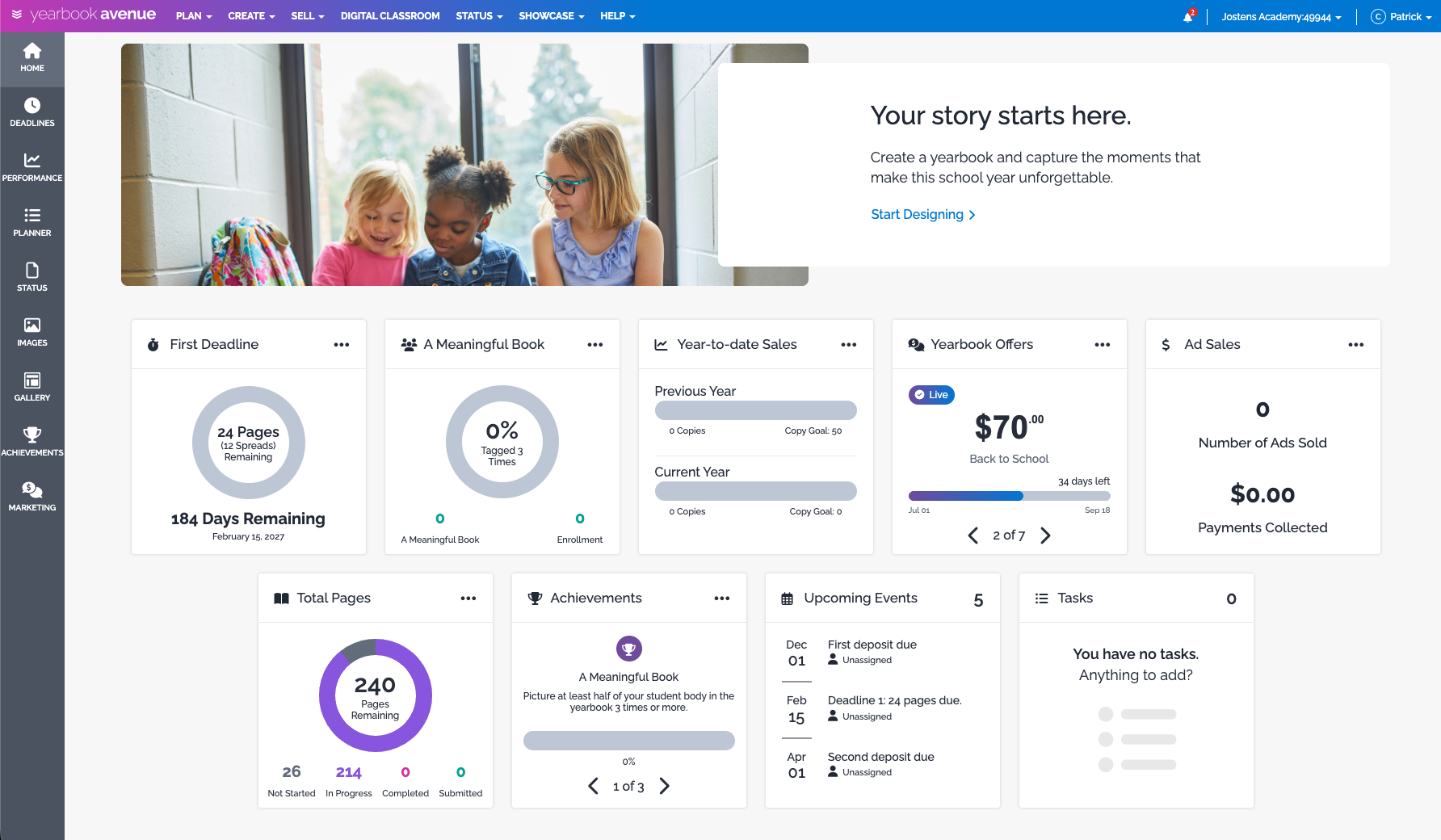Open Yearbook Offers card options menu
This screenshot has height=840, width=1441.
(x=1103, y=345)
